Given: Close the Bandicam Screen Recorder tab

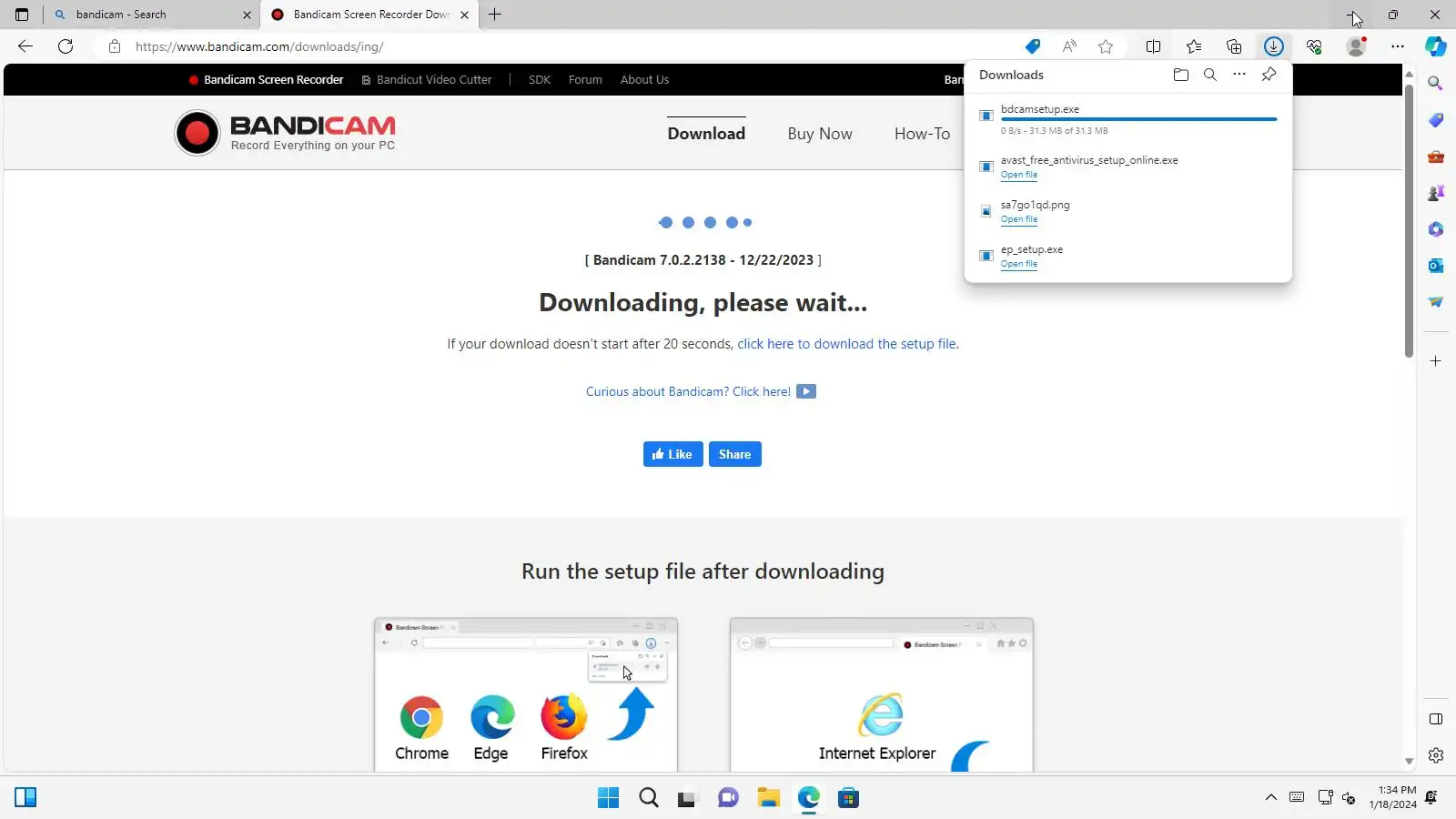Looking at the screenshot, I should [464, 15].
